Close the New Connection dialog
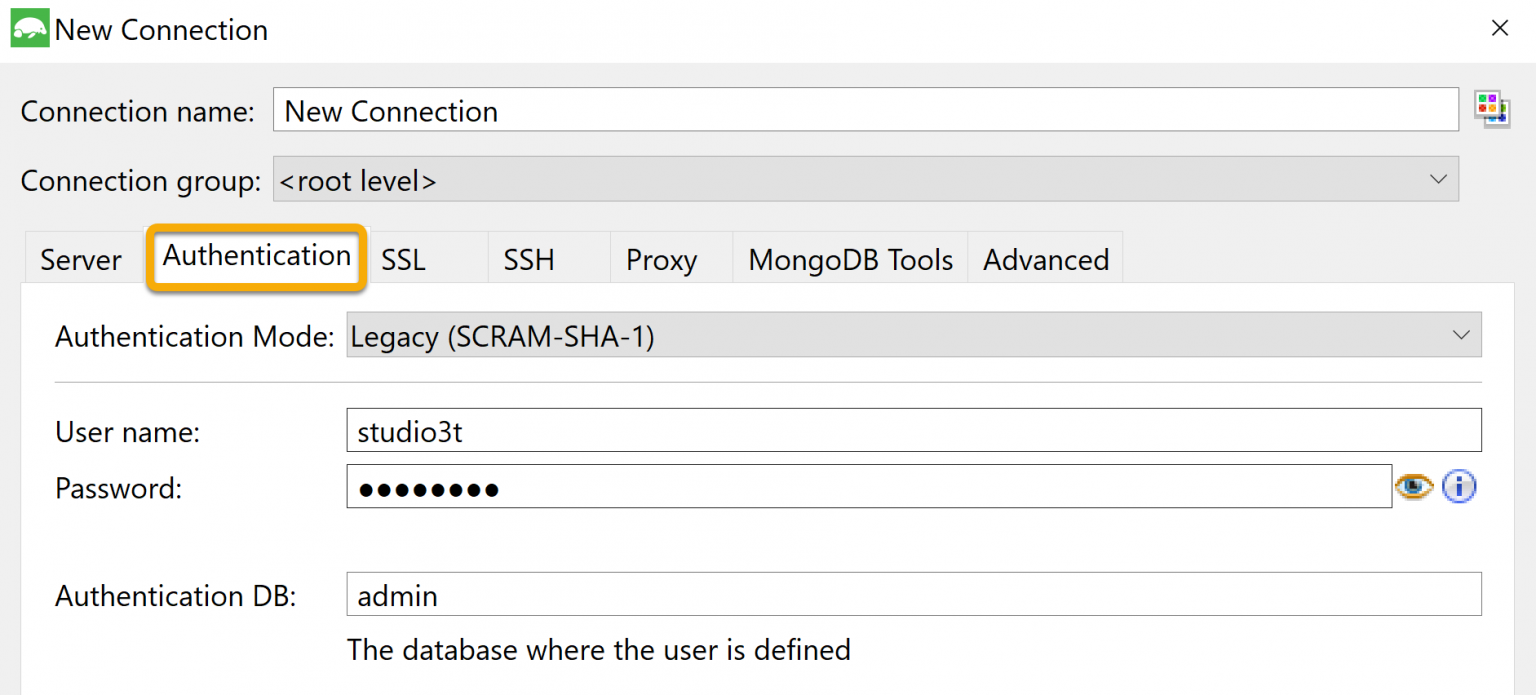The height and width of the screenshot is (695, 1536). click(1500, 28)
